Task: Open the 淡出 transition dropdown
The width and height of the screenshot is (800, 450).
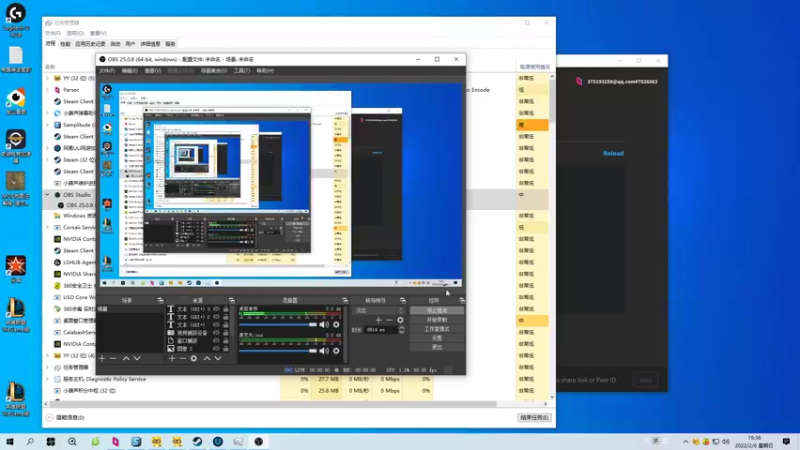Action: [x=379, y=310]
